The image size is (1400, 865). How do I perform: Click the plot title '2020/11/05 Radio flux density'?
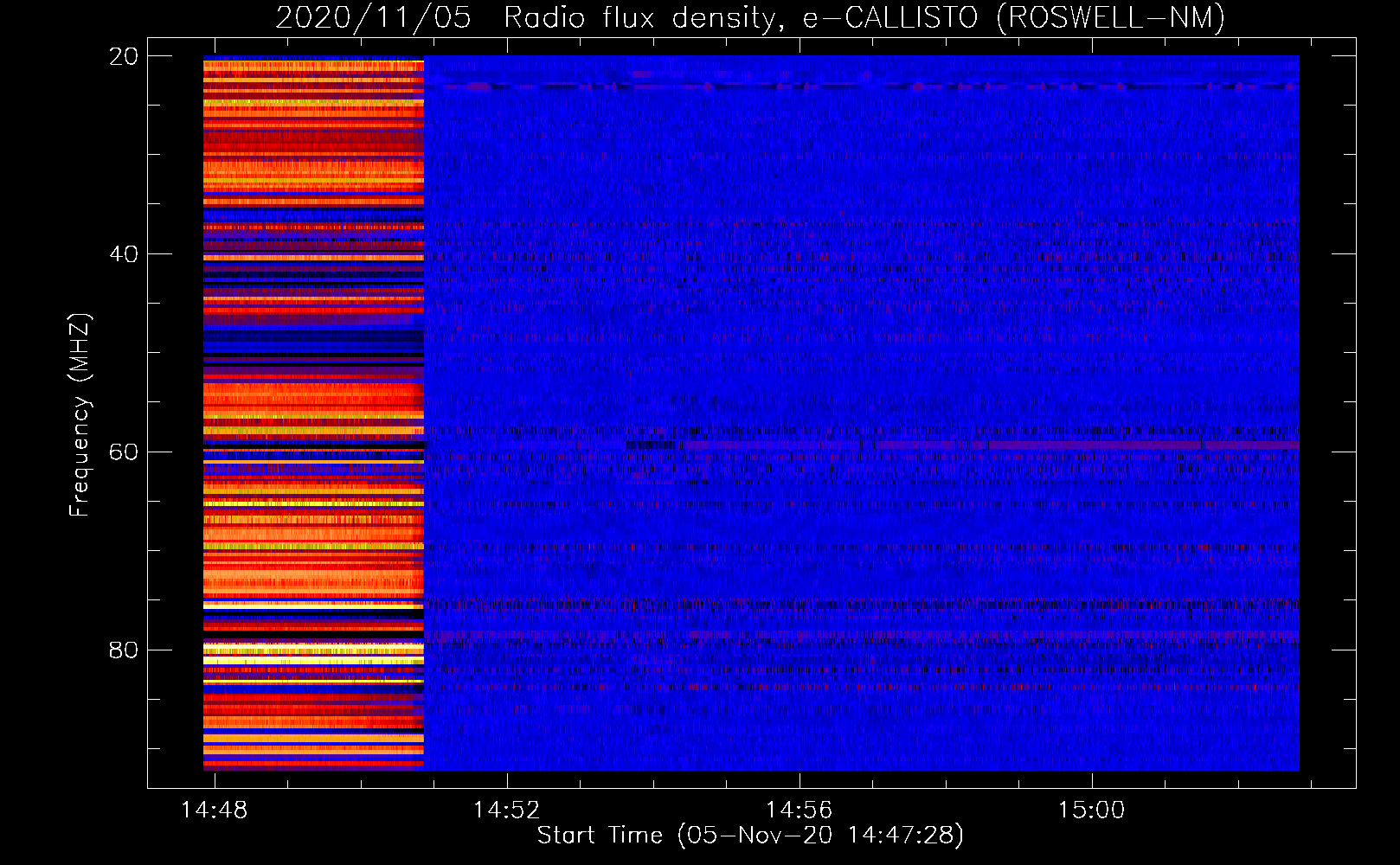pos(525,17)
